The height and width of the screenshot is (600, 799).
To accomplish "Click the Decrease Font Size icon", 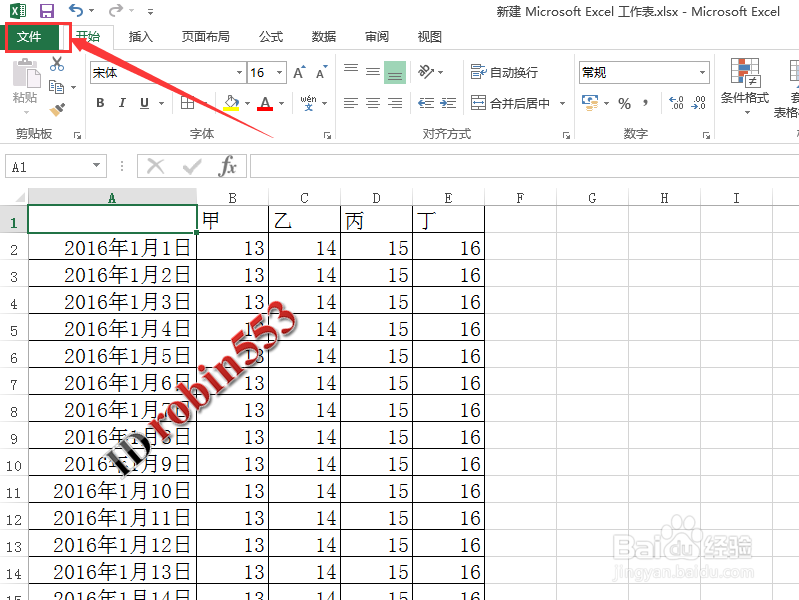I will pyautogui.click(x=322, y=72).
